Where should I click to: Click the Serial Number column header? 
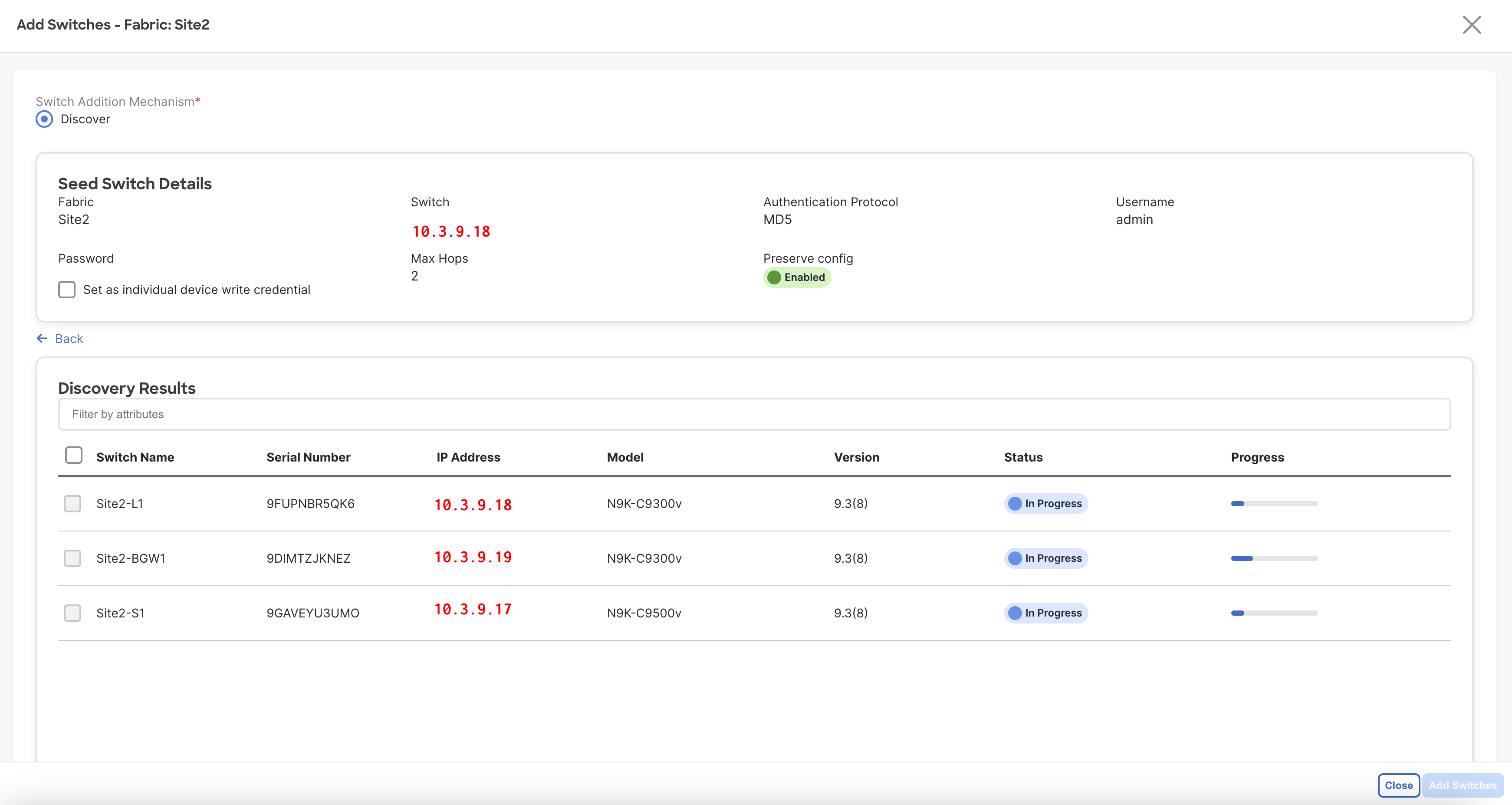click(x=308, y=457)
